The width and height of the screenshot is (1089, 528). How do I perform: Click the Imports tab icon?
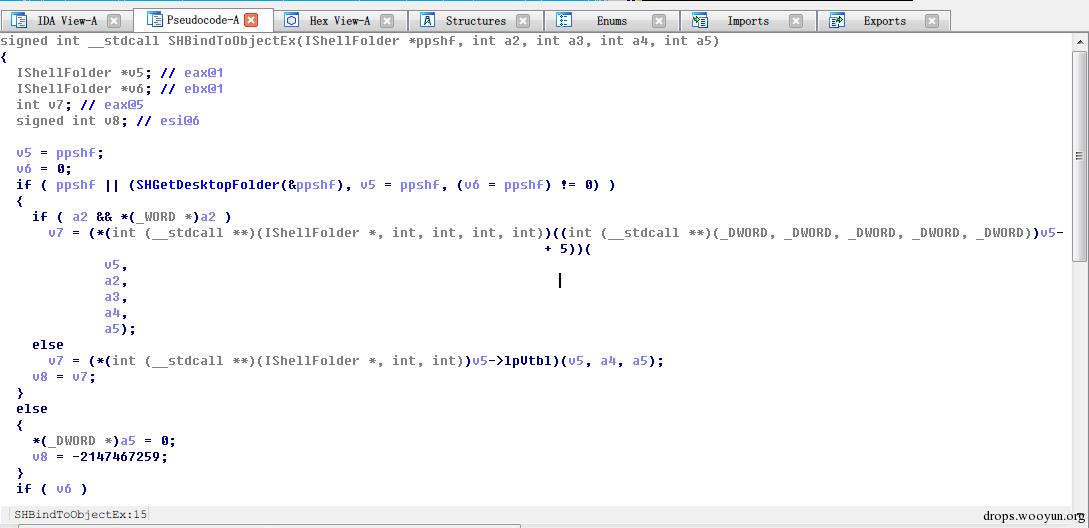pyautogui.click(x=700, y=21)
